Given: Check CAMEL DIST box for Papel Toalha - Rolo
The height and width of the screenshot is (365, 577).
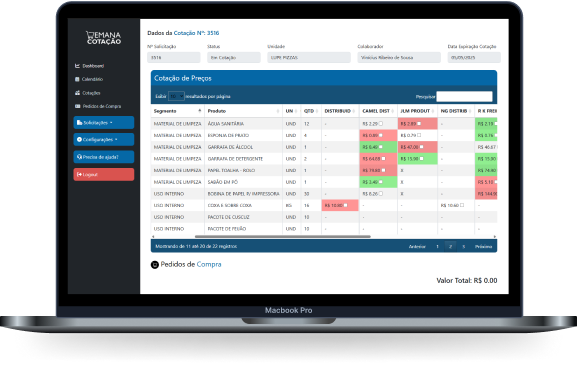Looking at the screenshot, I should (383, 170).
